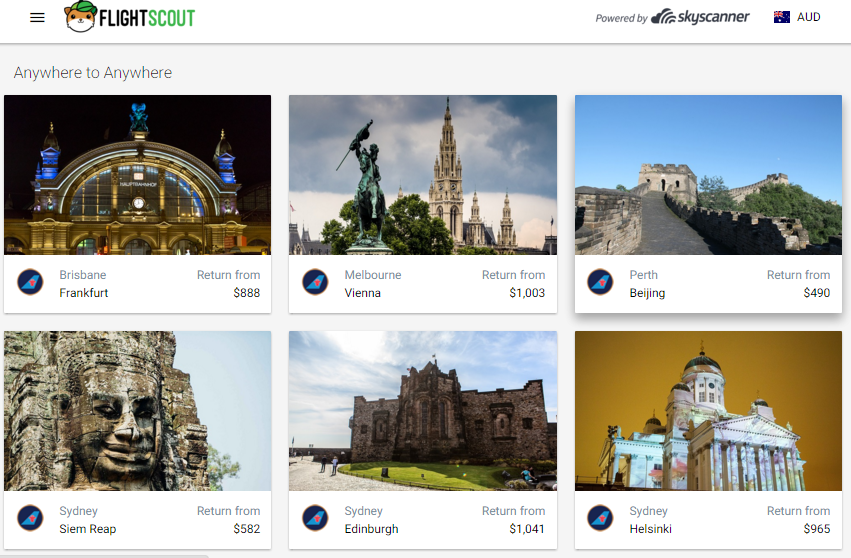The height and width of the screenshot is (558, 851).
Task: Open the Edinburgh castle photo
Action: tap(423, 411)
